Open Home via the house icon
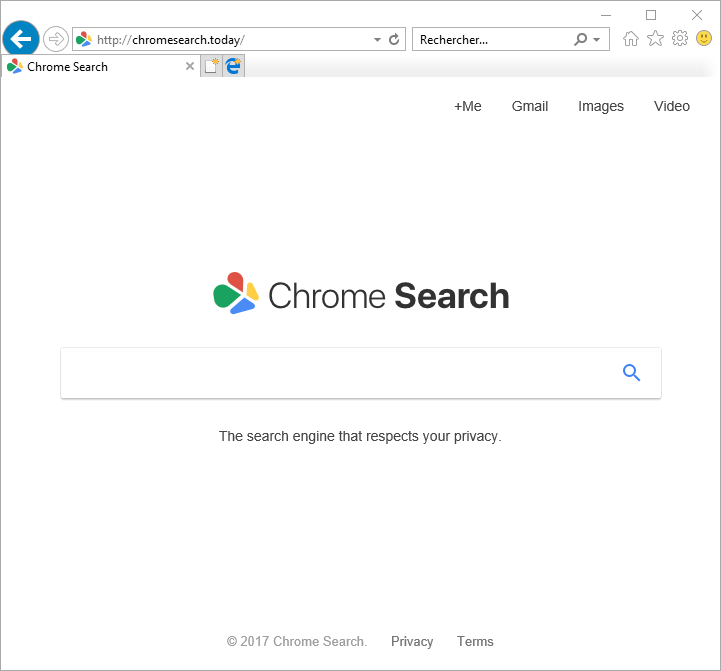721x671 pixels. (631, 39)
